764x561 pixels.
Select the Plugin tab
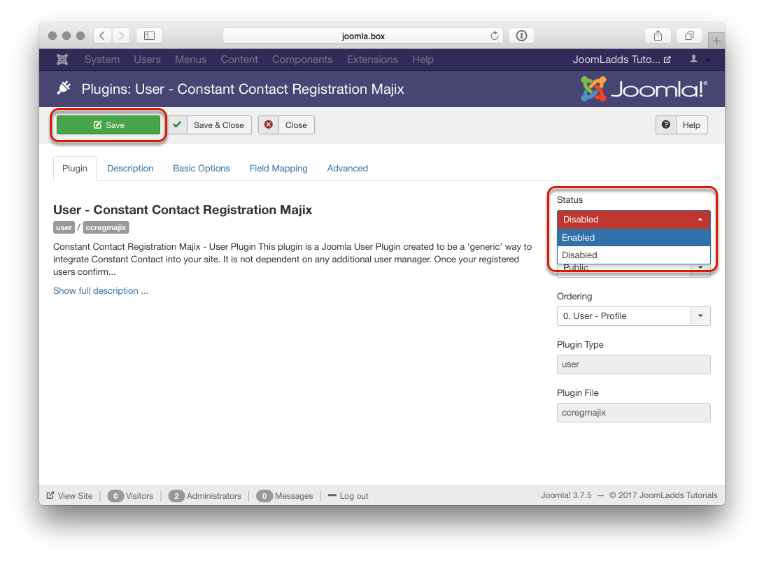click(x=75, y=169)
